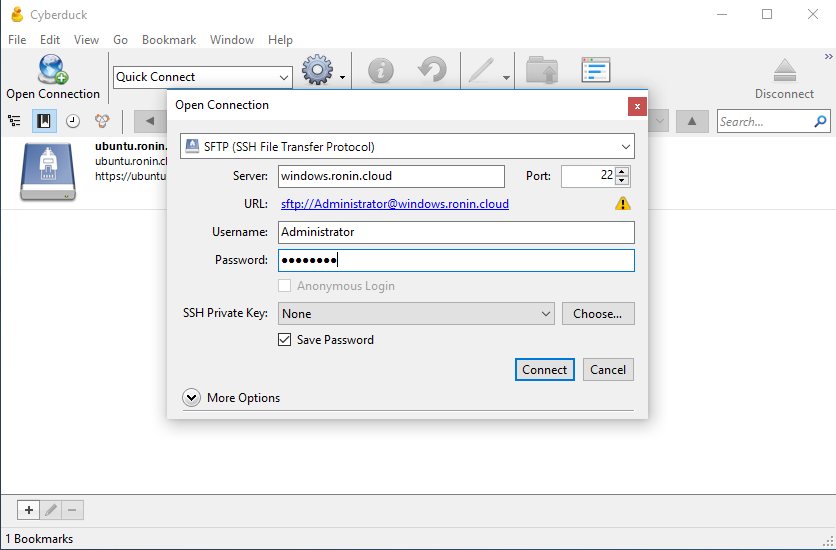Click the Refresh arrow icon
Viewport: 836px width, 550px height.
pos(432,70)
